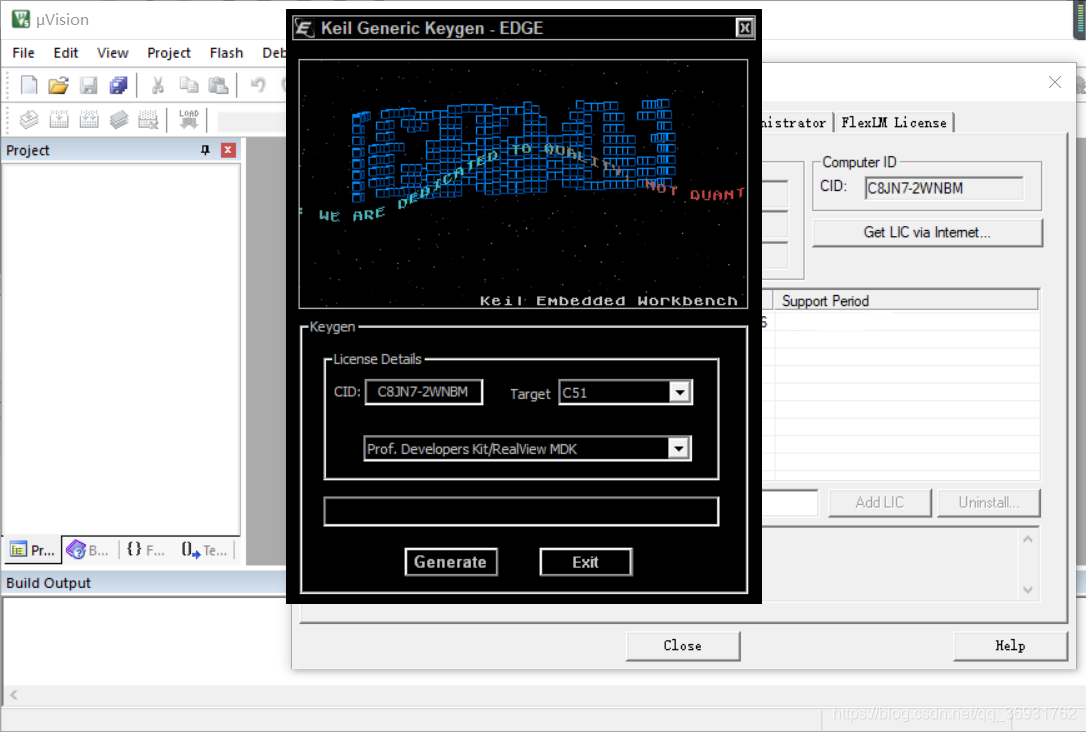Click the New file icon in µVision toolbar
1086x732 pixels.
(29, 85)
